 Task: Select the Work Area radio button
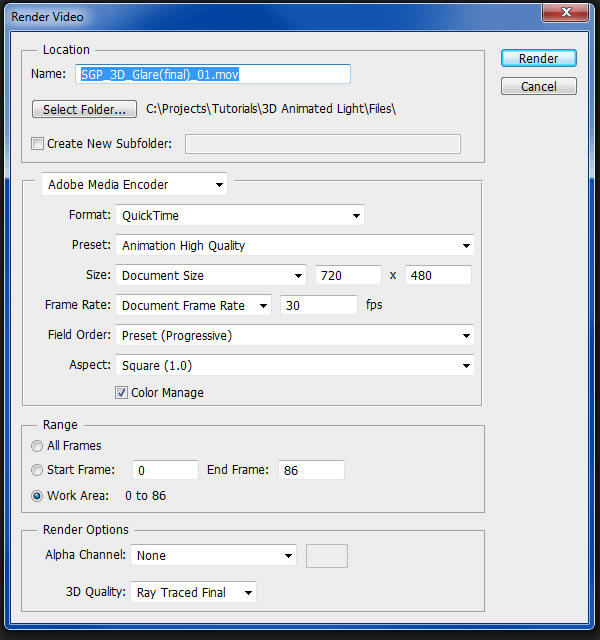37,496
